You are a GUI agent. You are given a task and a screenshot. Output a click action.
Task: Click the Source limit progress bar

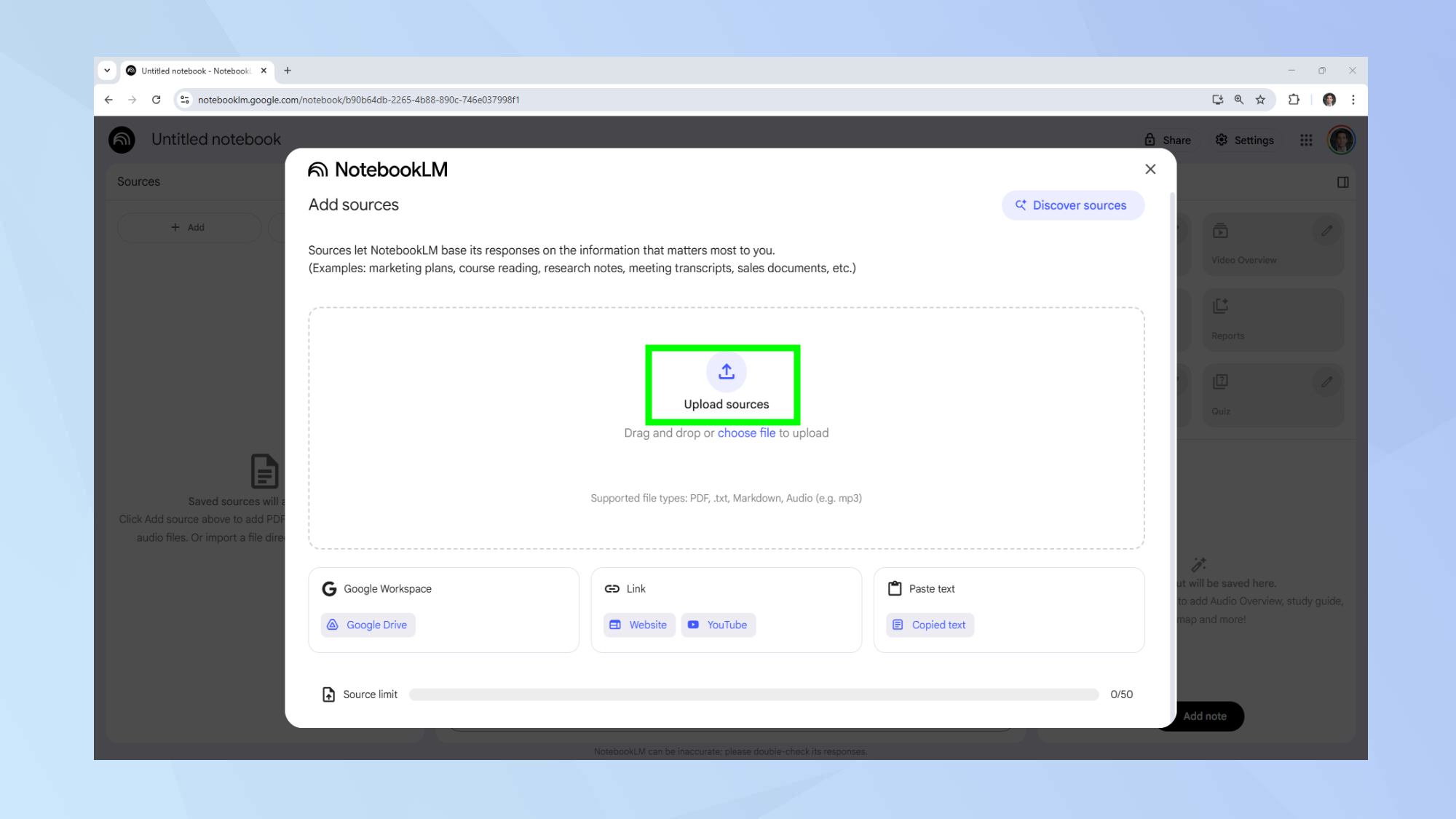tap(753, 695)
